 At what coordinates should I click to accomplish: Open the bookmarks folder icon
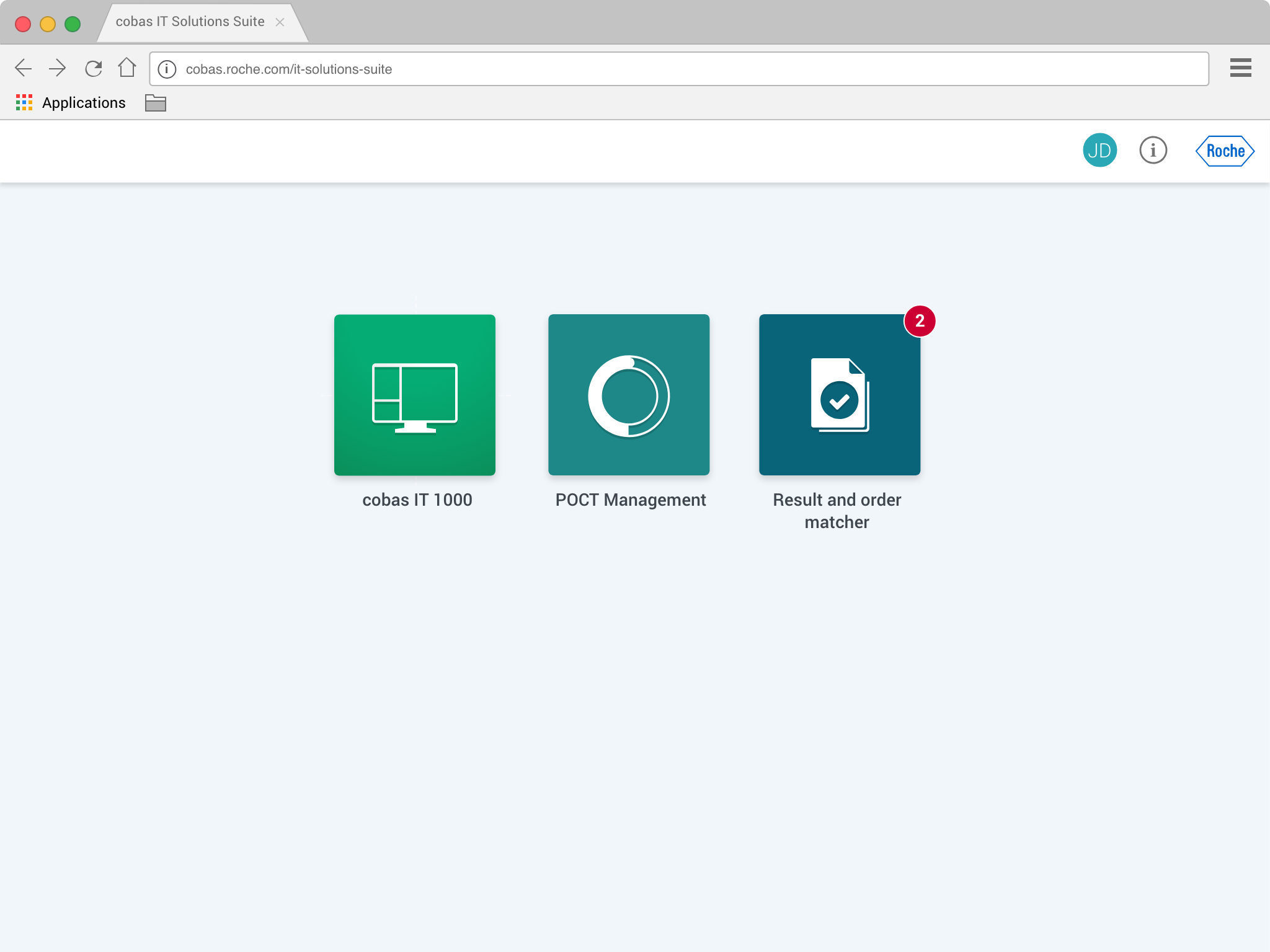[155, 103]
